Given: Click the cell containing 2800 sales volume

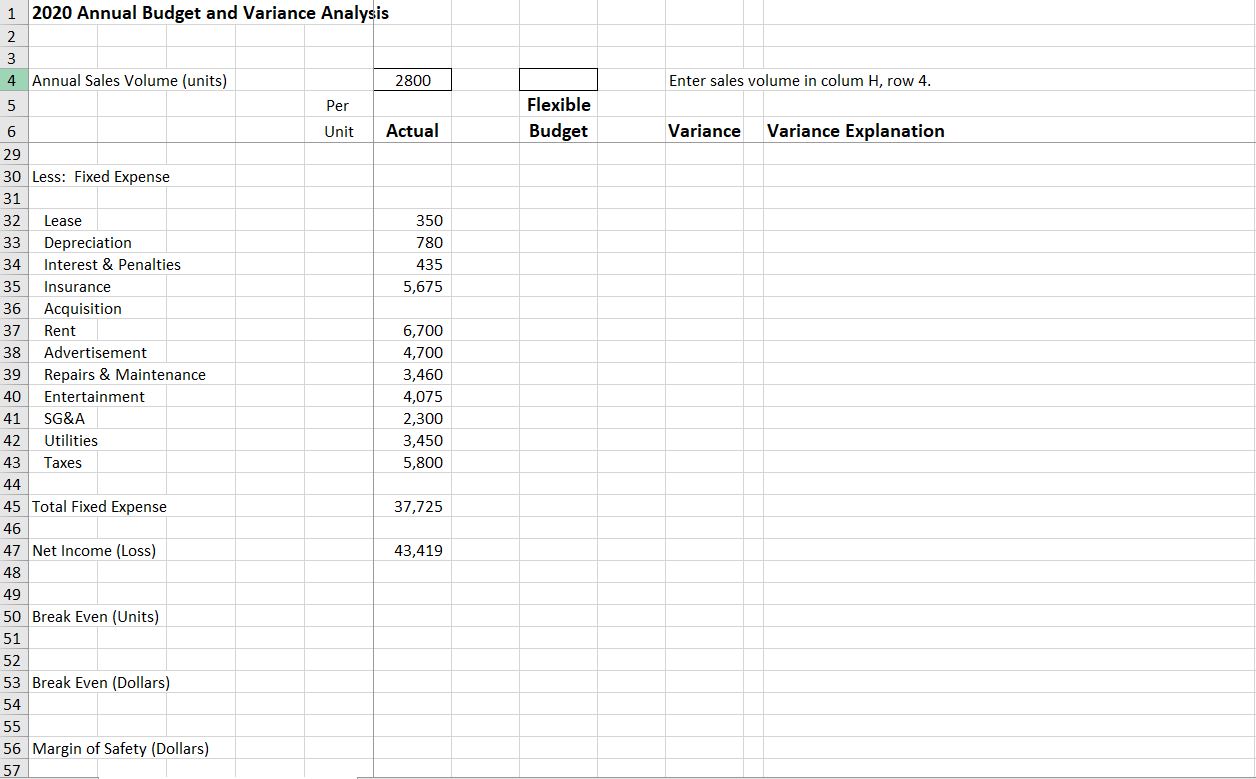Looking at the screenshot, I should pos(412,80).
